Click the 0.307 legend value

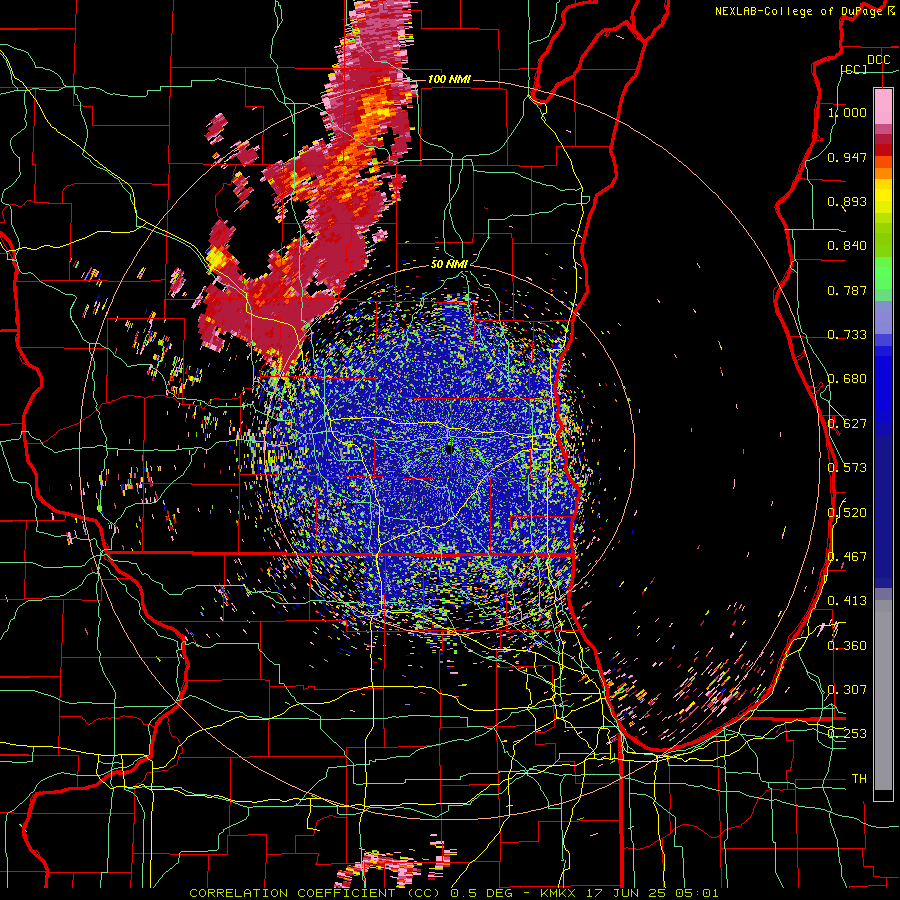point(847,690)
